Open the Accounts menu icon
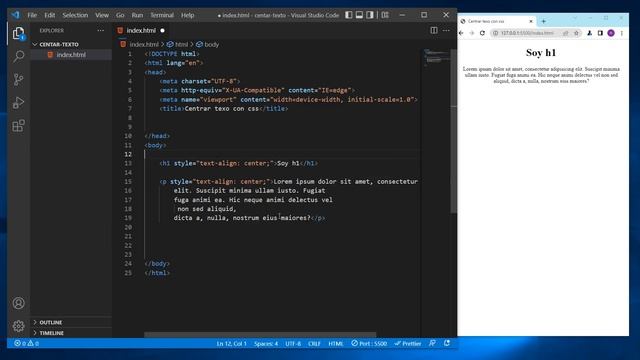 tap(18, 303)
